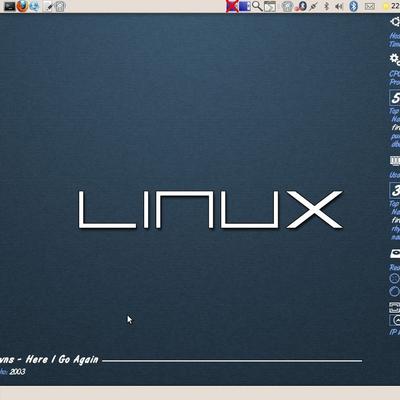The width and height of the screenshot is (400, 400).
Task: Click the blue workspace switcher applet
Action: [x=245, y=6]
